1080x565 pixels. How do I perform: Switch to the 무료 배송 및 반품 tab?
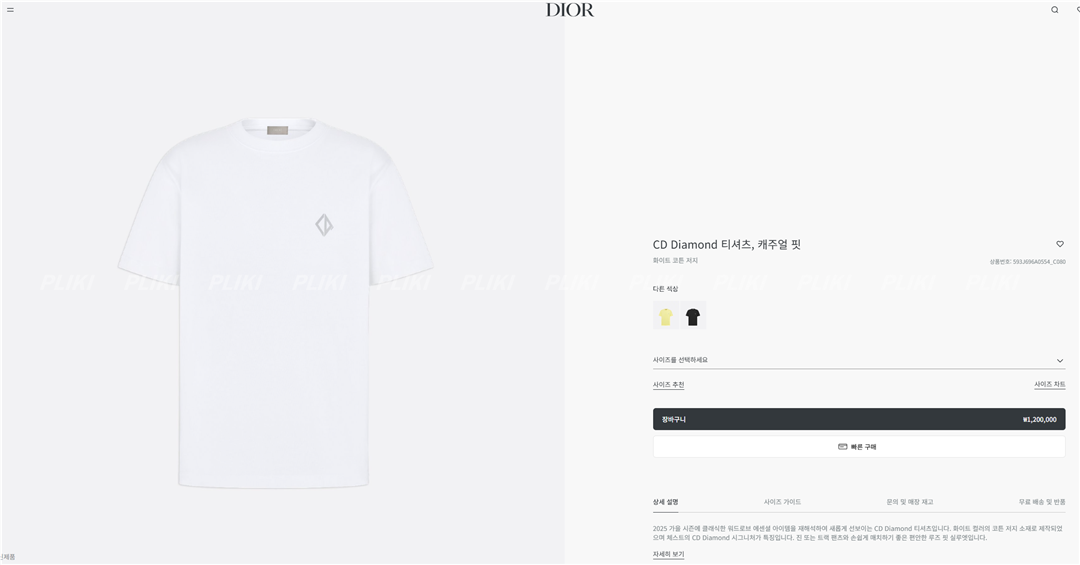1041,502
